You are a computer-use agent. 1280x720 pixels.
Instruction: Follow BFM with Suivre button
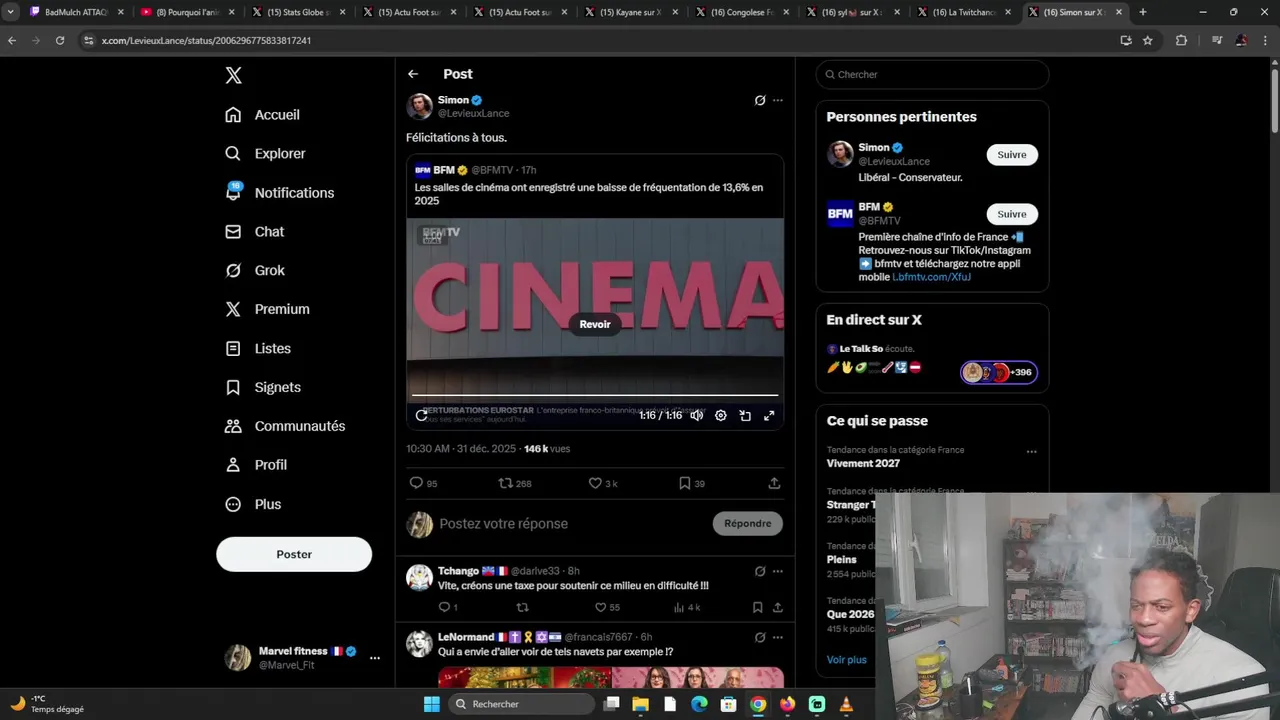(x=1012, y=214)
